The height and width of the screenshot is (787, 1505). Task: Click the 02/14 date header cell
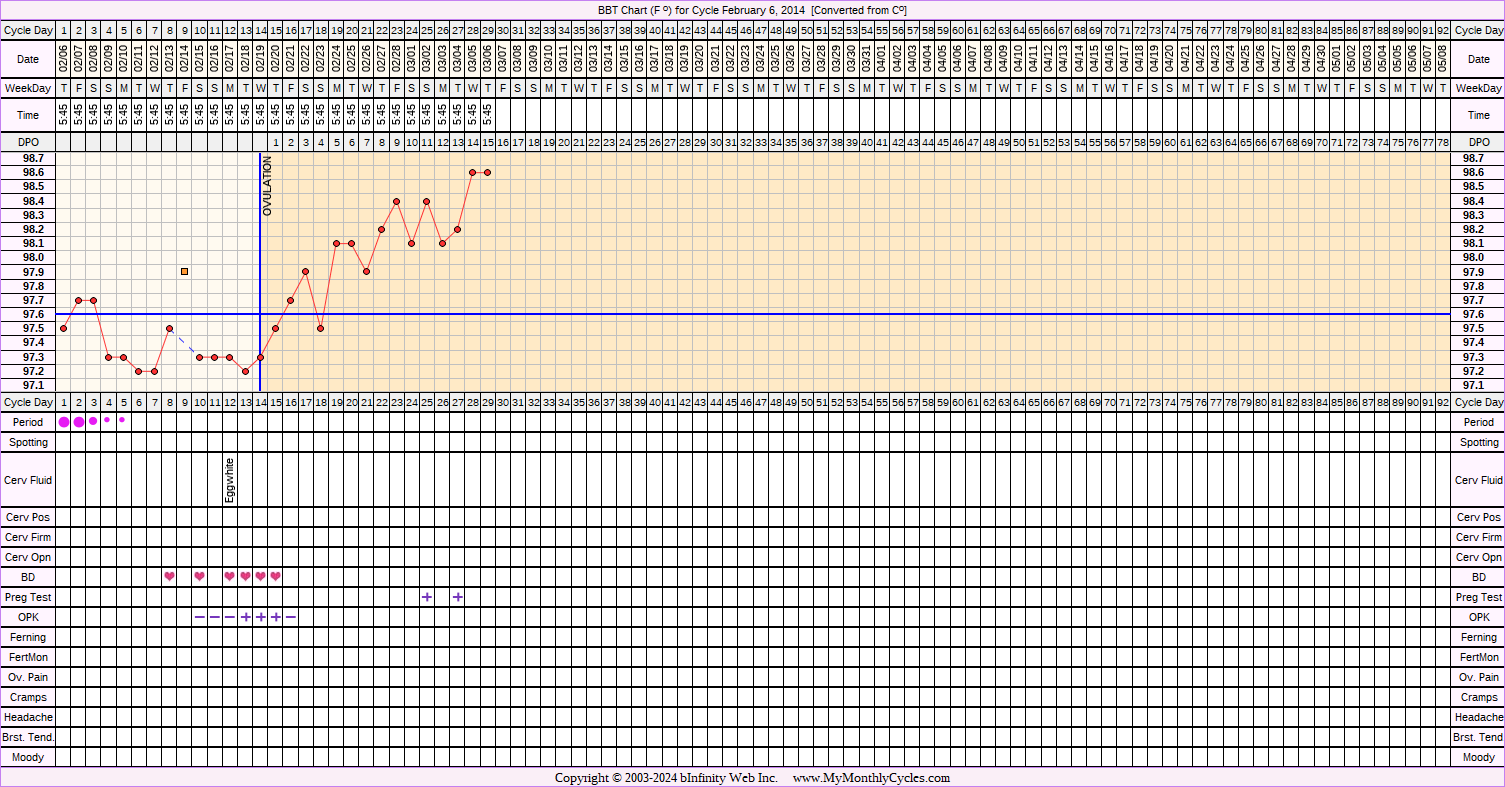(x=185, y=60)
